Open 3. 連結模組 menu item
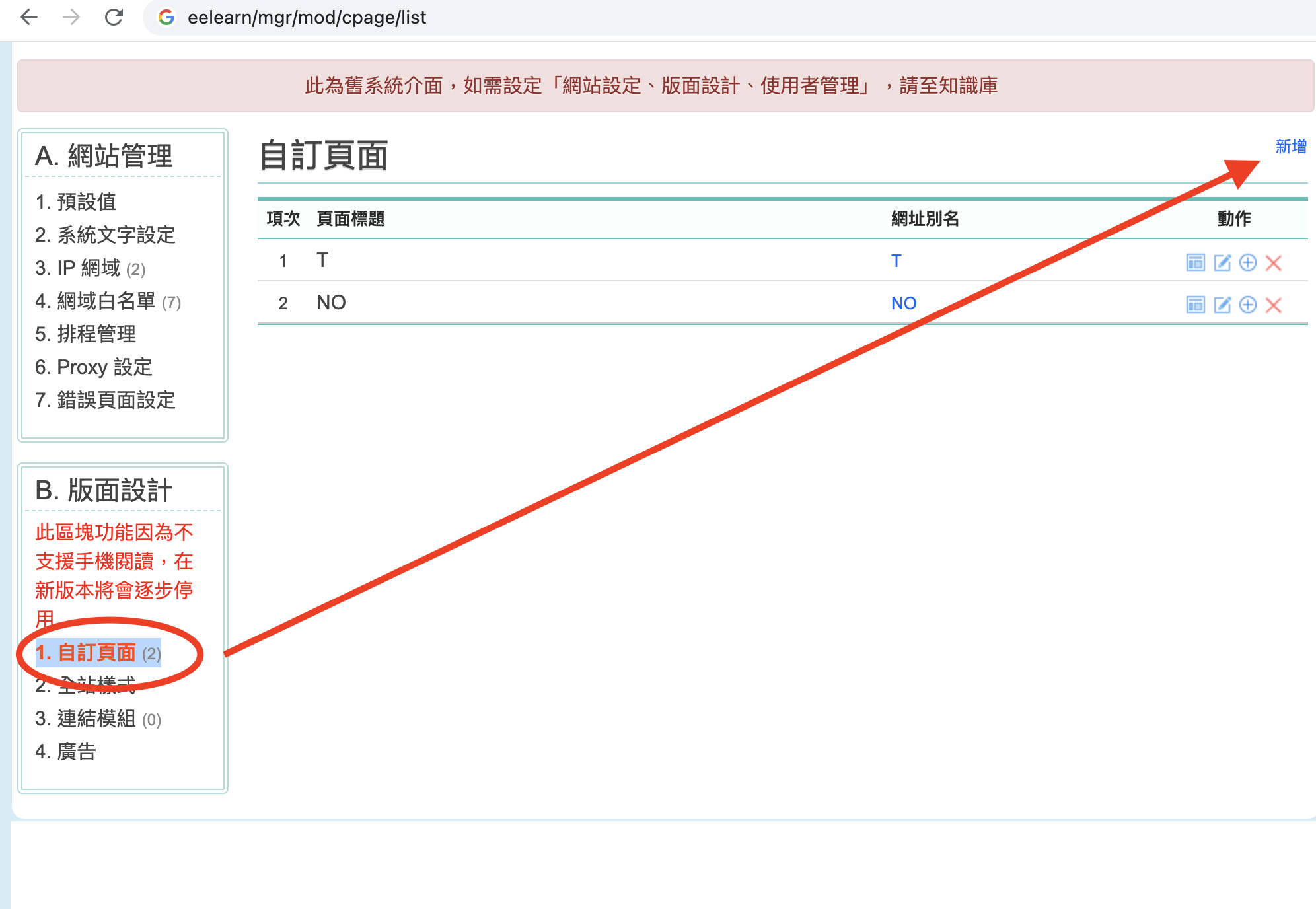The image size is (1316, 909). point(98,719)
